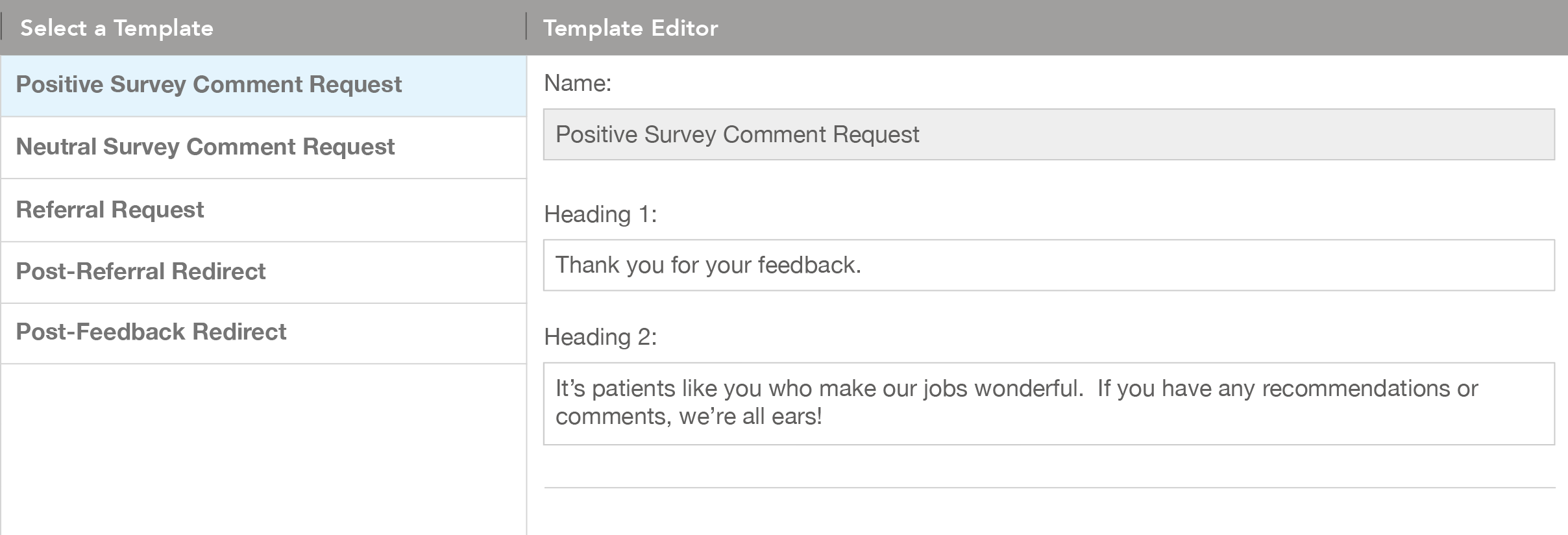
Task: Click the 'It's patients like you' sentence
Action: (x=819, y=388)
